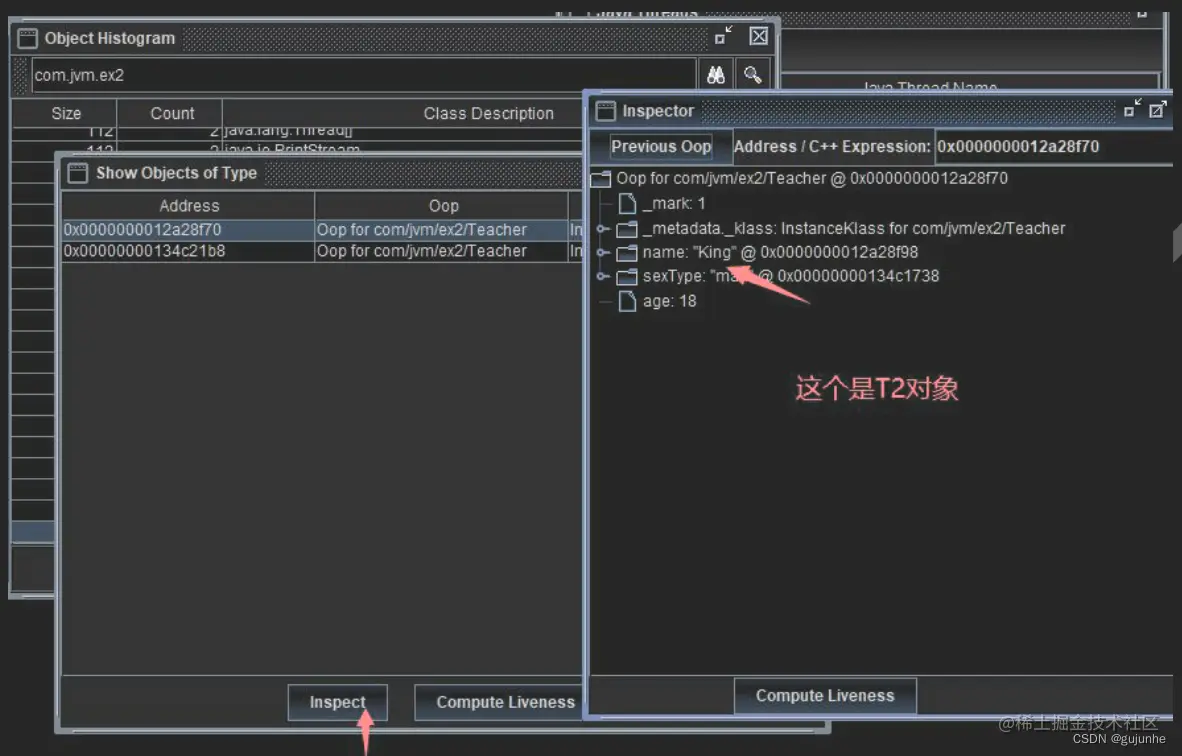Click the restore-down icon in Inspector title bar
The image size is (1182, 756).
click(x=1132, y=108)
